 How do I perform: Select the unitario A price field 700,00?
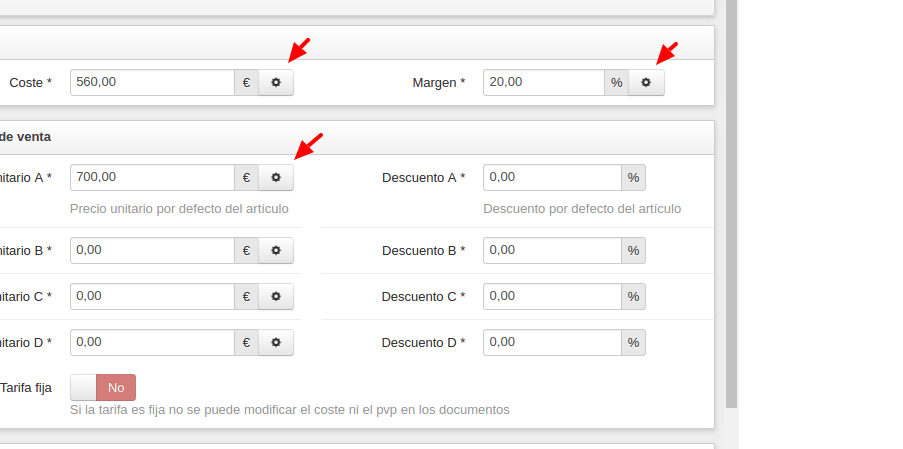pos(153,177)
